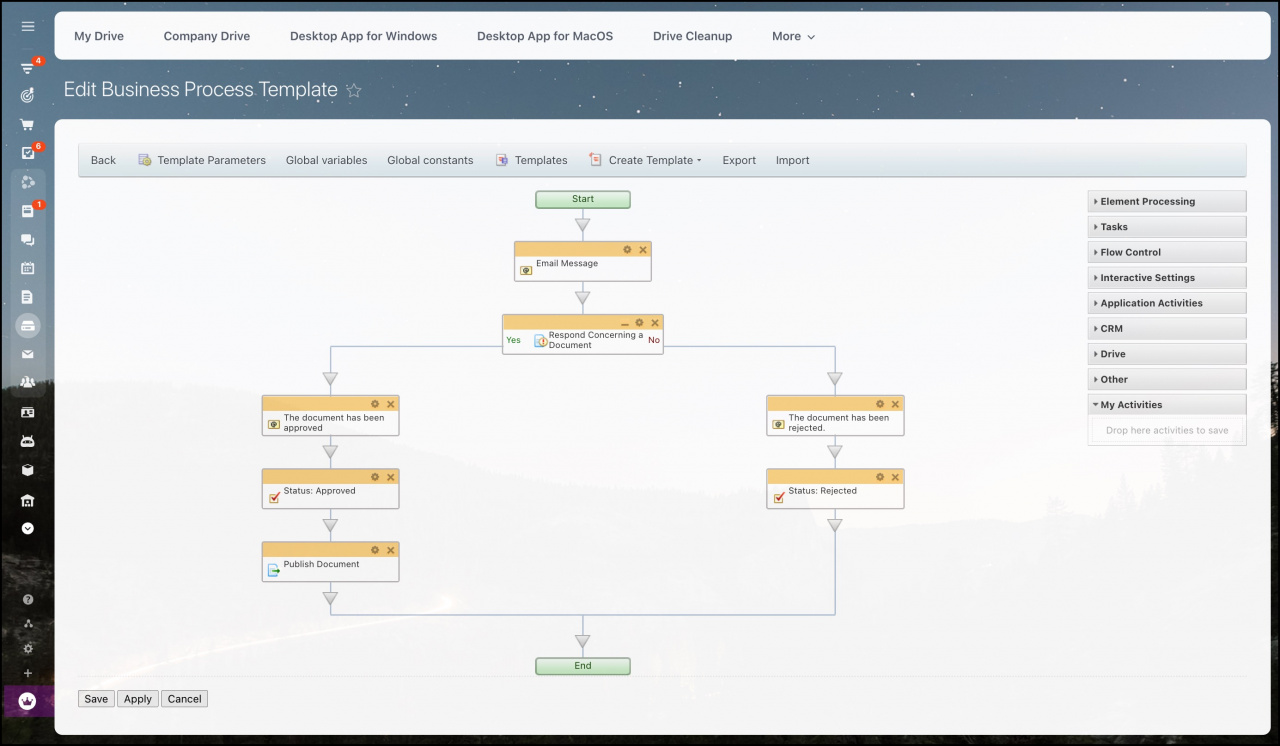The width and height of the screenshot is (1280, 746).
Task: Open the box cube icon in sidebar
Action: point(28,470)
